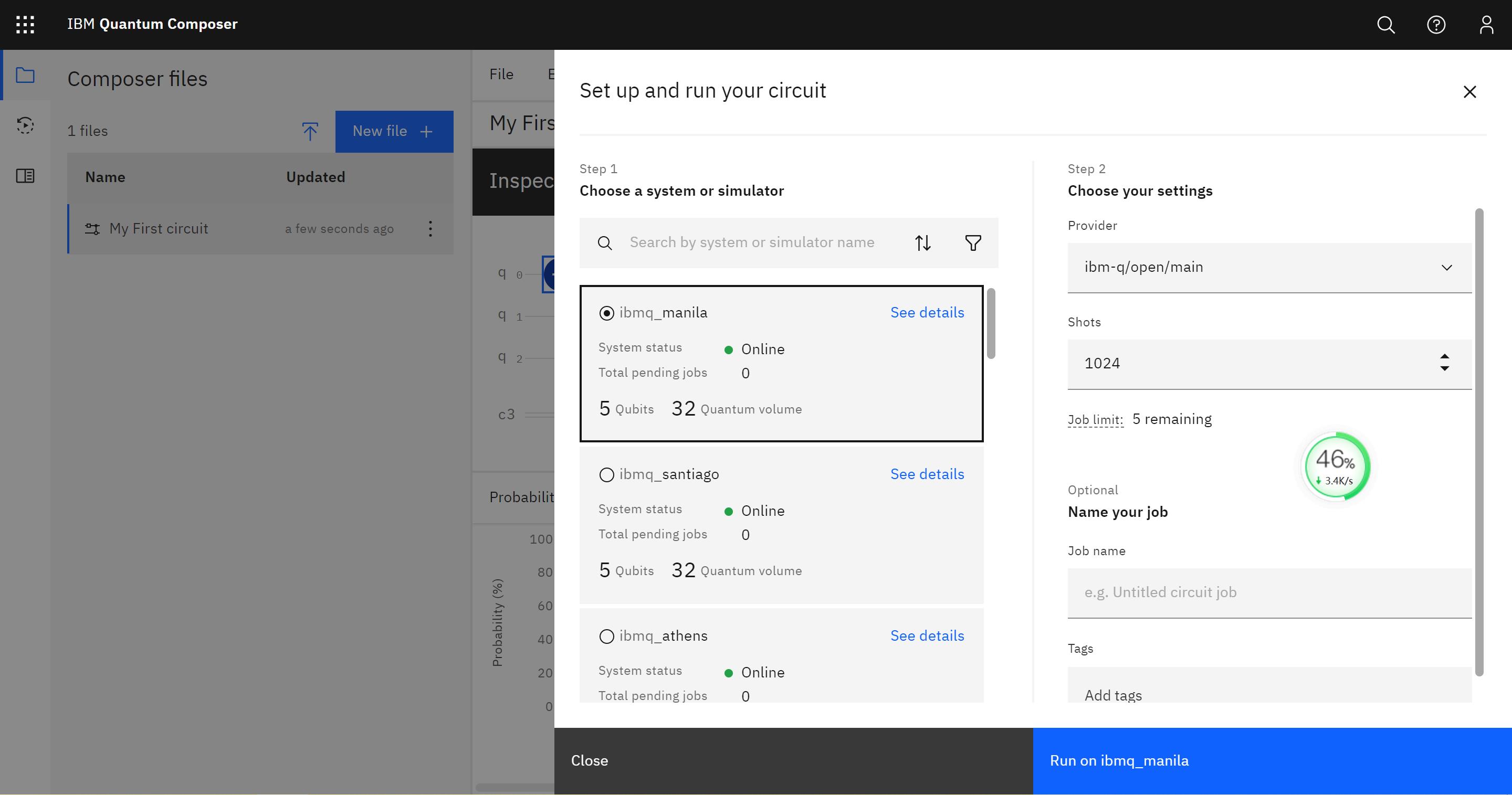
Task: Open the Composer jobs sidebar icon
Action: 25,125
